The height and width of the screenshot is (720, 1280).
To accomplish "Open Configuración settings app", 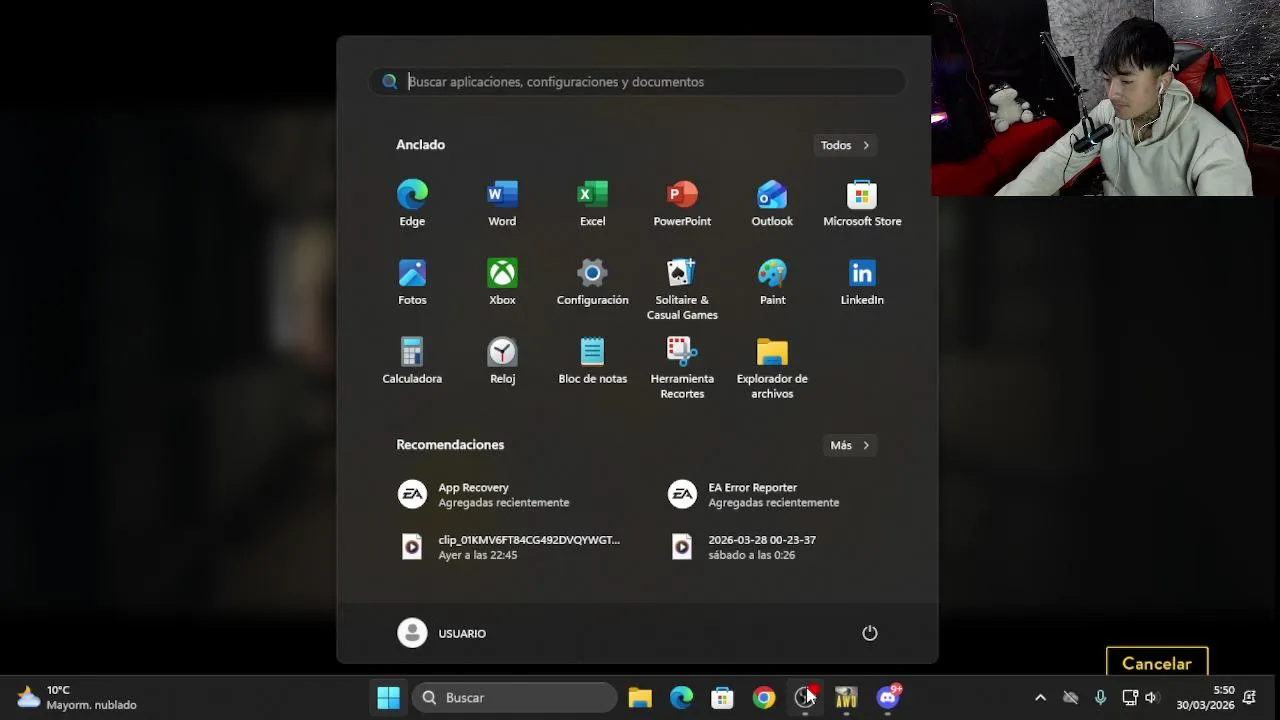I will (592, 282).
